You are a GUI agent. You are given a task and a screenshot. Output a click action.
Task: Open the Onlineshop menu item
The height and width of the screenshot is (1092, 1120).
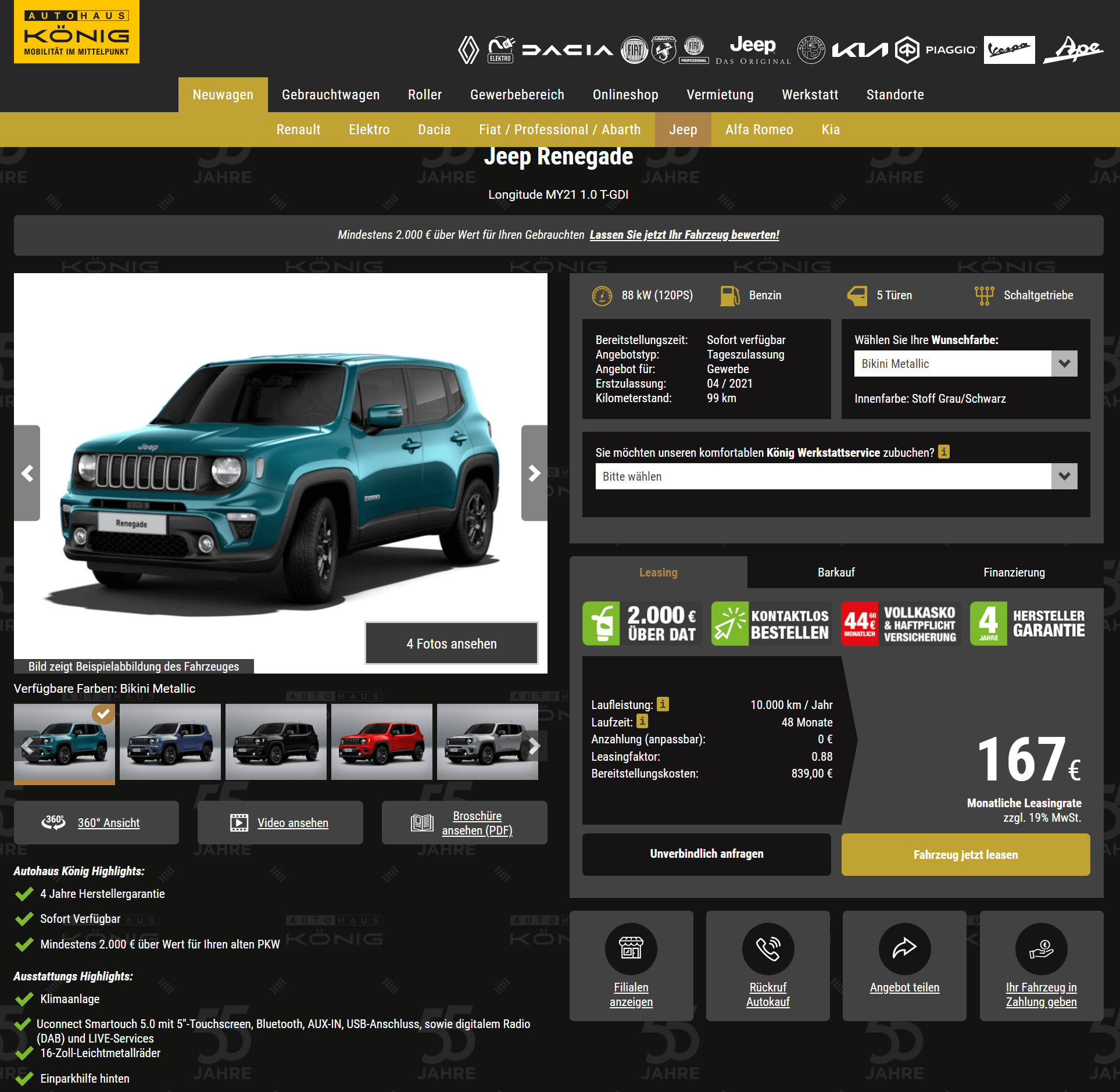click(625, 95)
